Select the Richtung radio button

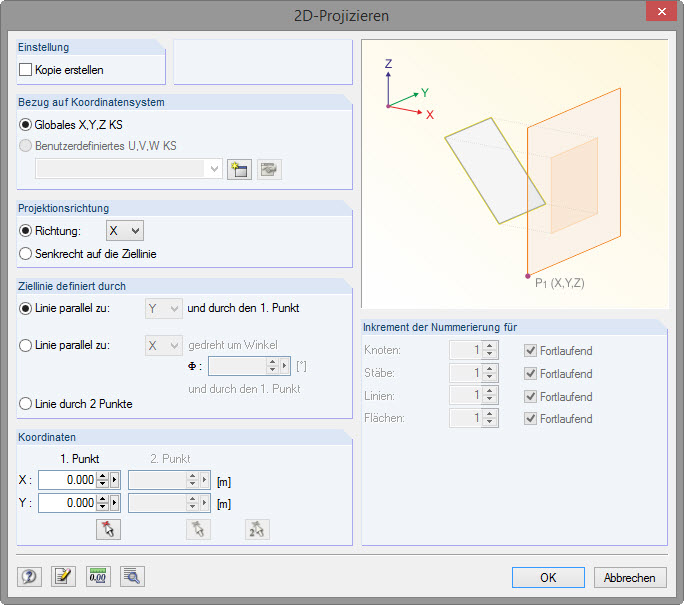click(x=25, y=230)
